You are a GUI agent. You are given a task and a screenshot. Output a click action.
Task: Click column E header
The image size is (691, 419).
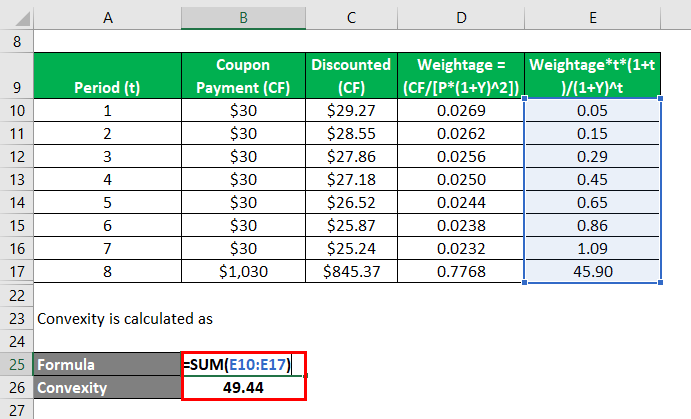pos(592,17)
